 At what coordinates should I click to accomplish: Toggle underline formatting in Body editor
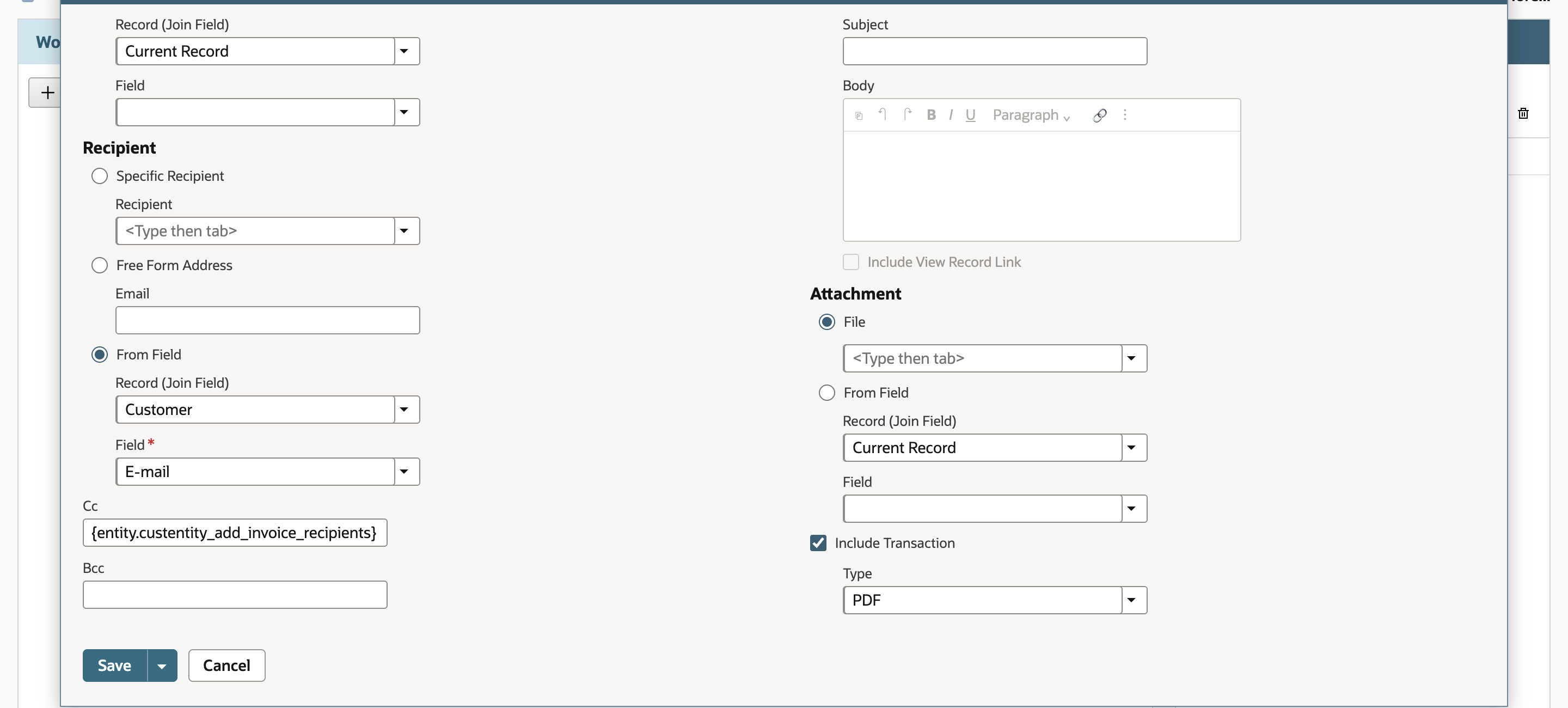pos(970,115)
